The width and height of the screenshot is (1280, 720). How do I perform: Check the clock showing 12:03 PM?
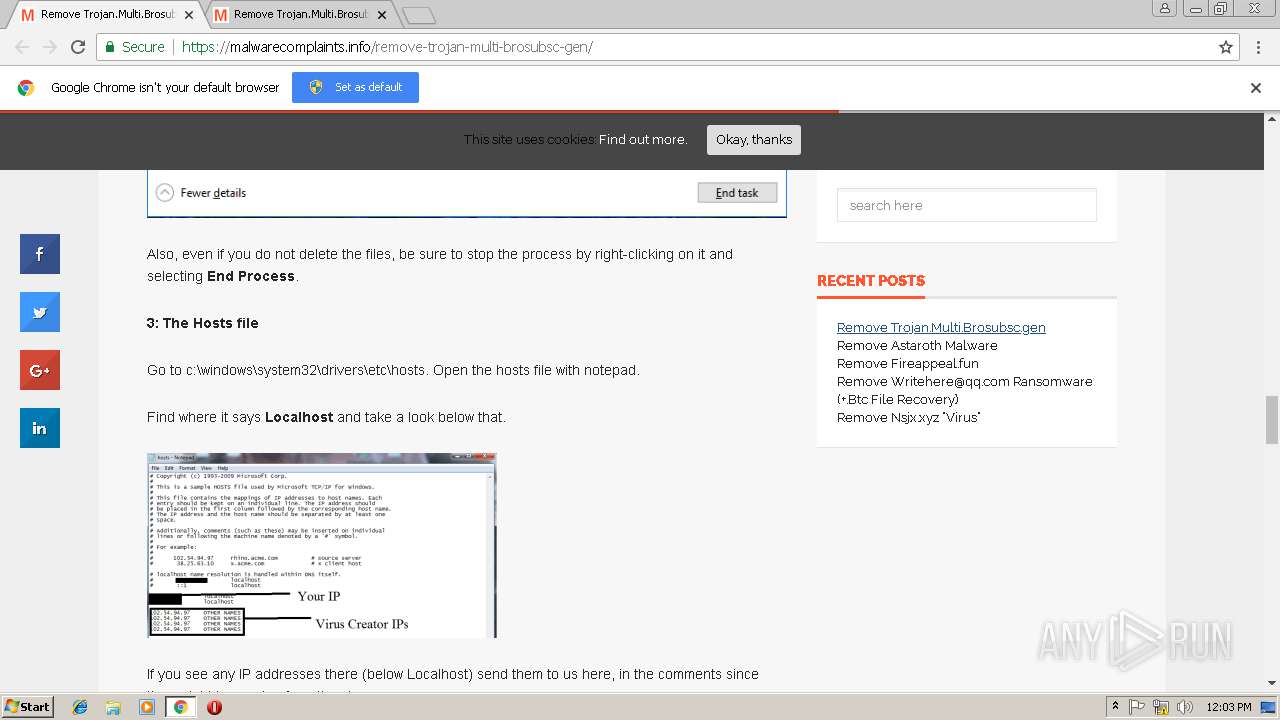tap(1229, 707)
